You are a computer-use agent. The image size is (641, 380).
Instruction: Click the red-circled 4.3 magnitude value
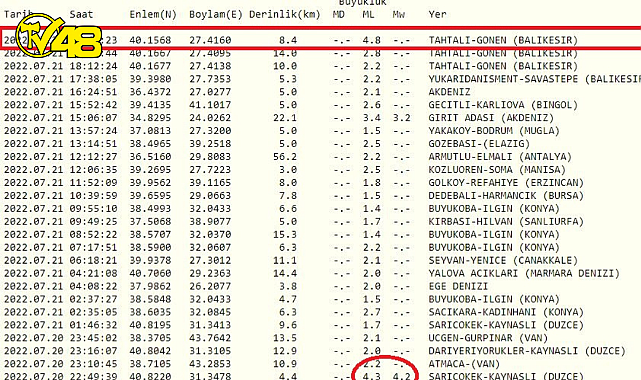coord(371,376)
